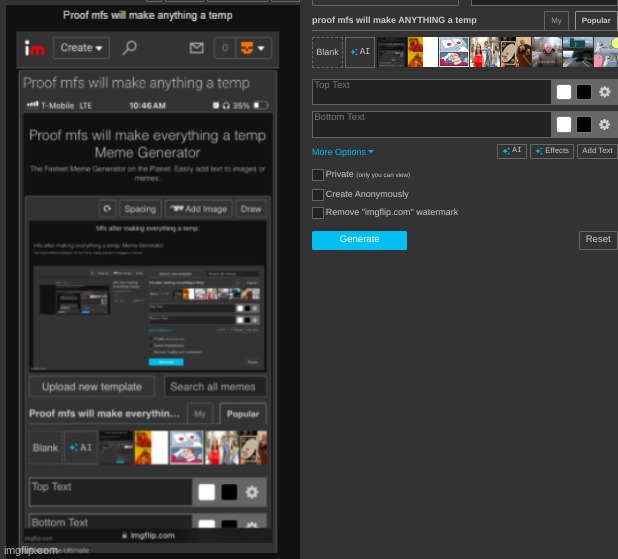Check Remove imgflip.com watermark box

(x=318, y=212)
